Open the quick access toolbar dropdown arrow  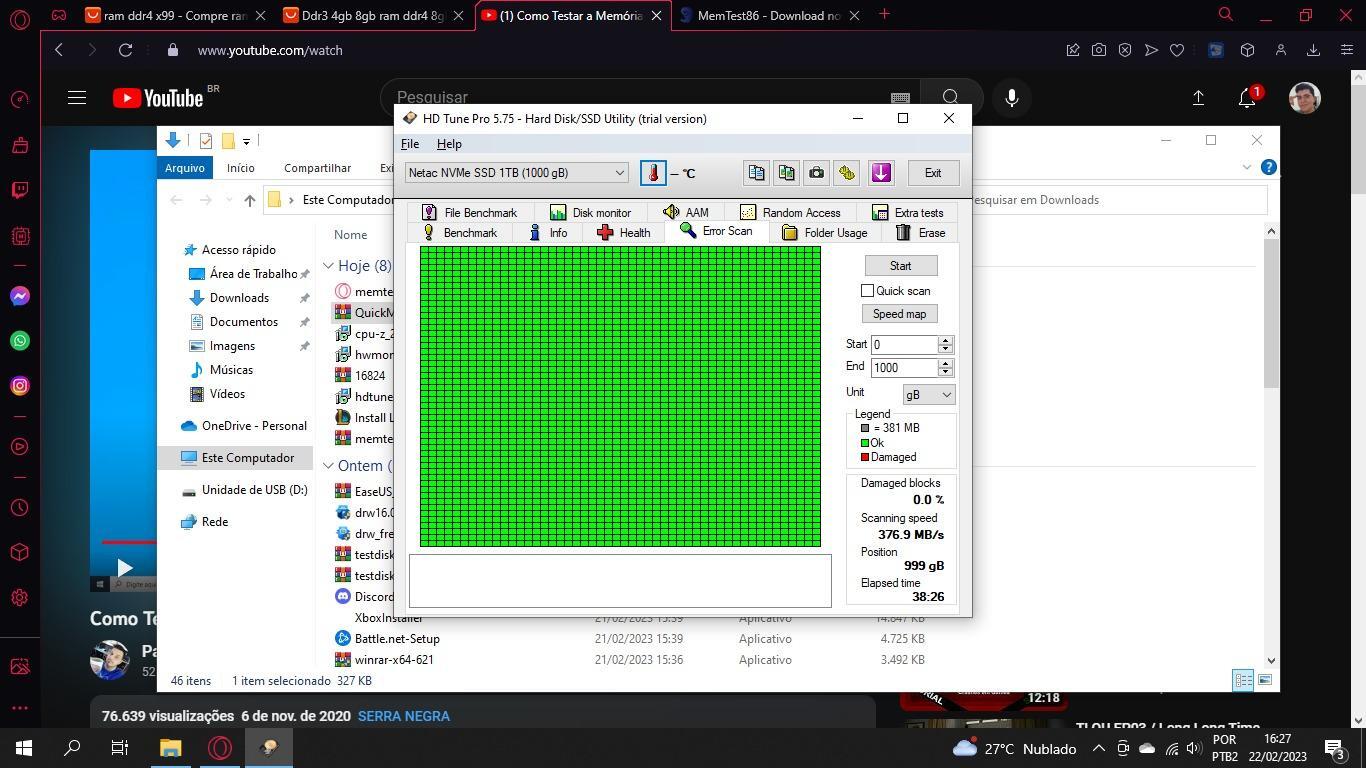pyautogui.click(x=246, y=141)
